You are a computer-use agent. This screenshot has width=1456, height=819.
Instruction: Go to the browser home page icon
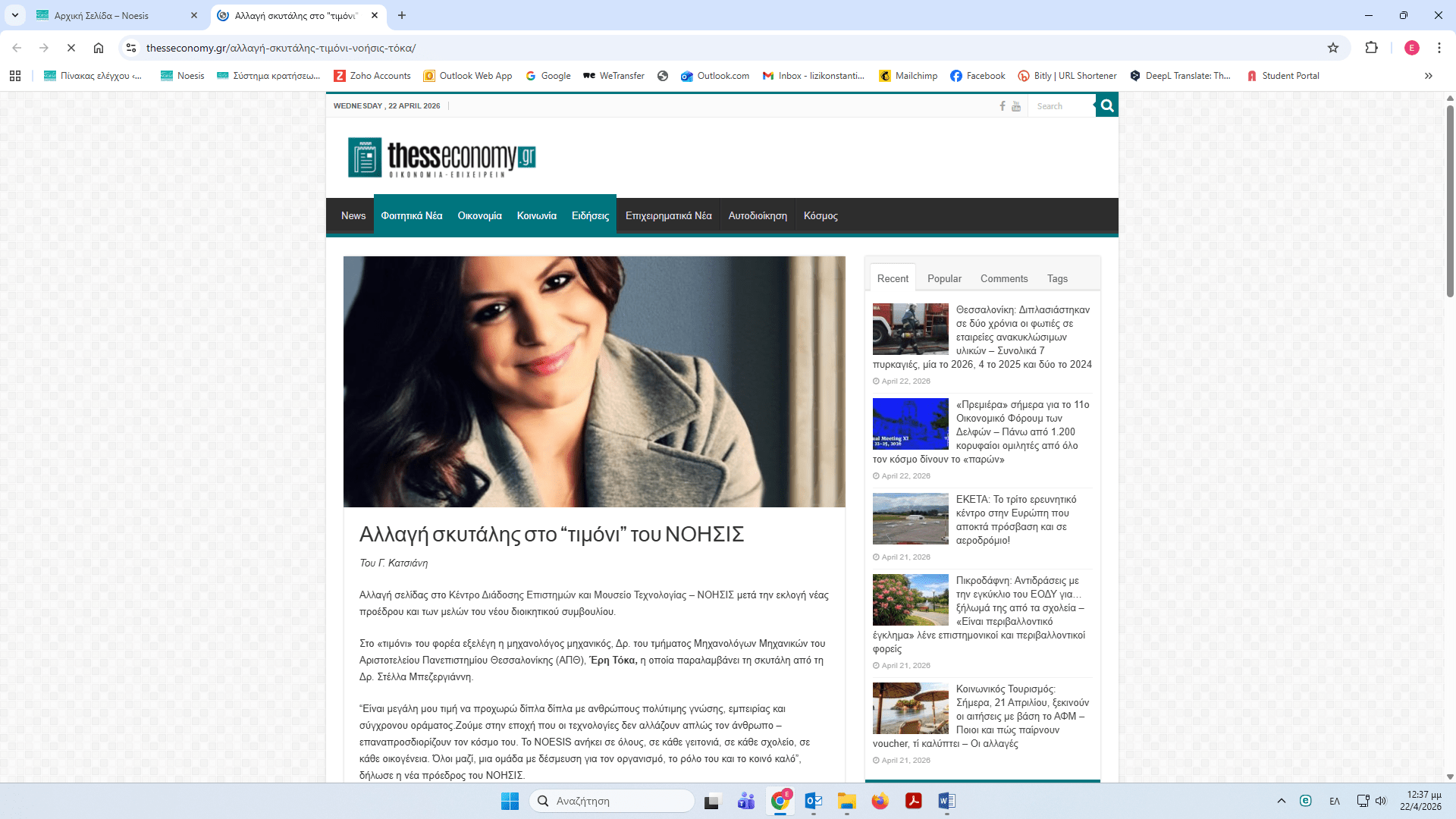99,48
